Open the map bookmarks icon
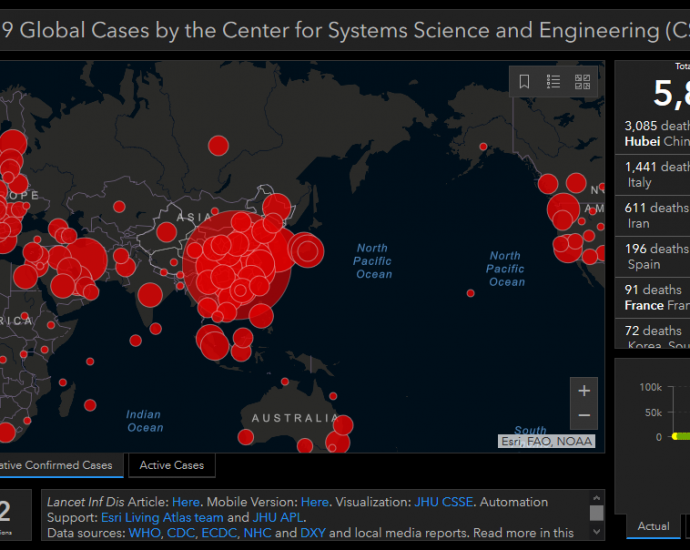The height and width of the screenshot is (550, 690). (x=524, y=82)
